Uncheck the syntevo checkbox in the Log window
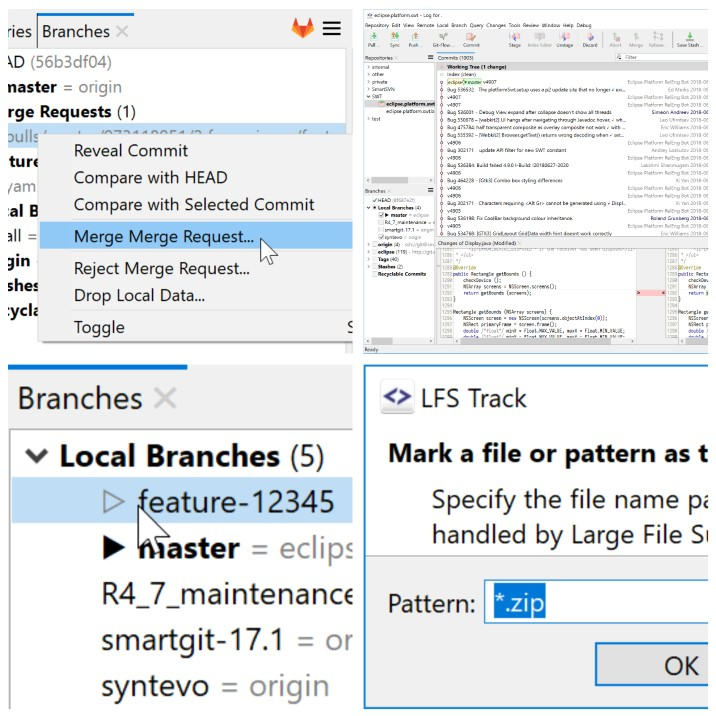 click(x=381, y=237)
